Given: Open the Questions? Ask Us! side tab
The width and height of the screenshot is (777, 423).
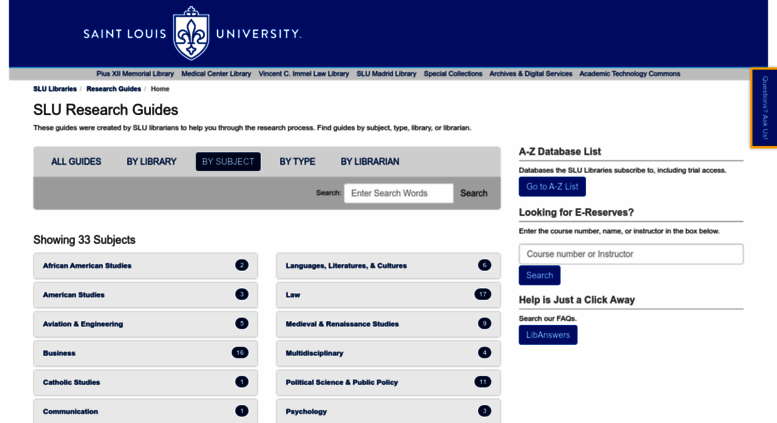Looking at the screenshot, I should [765, 108].
